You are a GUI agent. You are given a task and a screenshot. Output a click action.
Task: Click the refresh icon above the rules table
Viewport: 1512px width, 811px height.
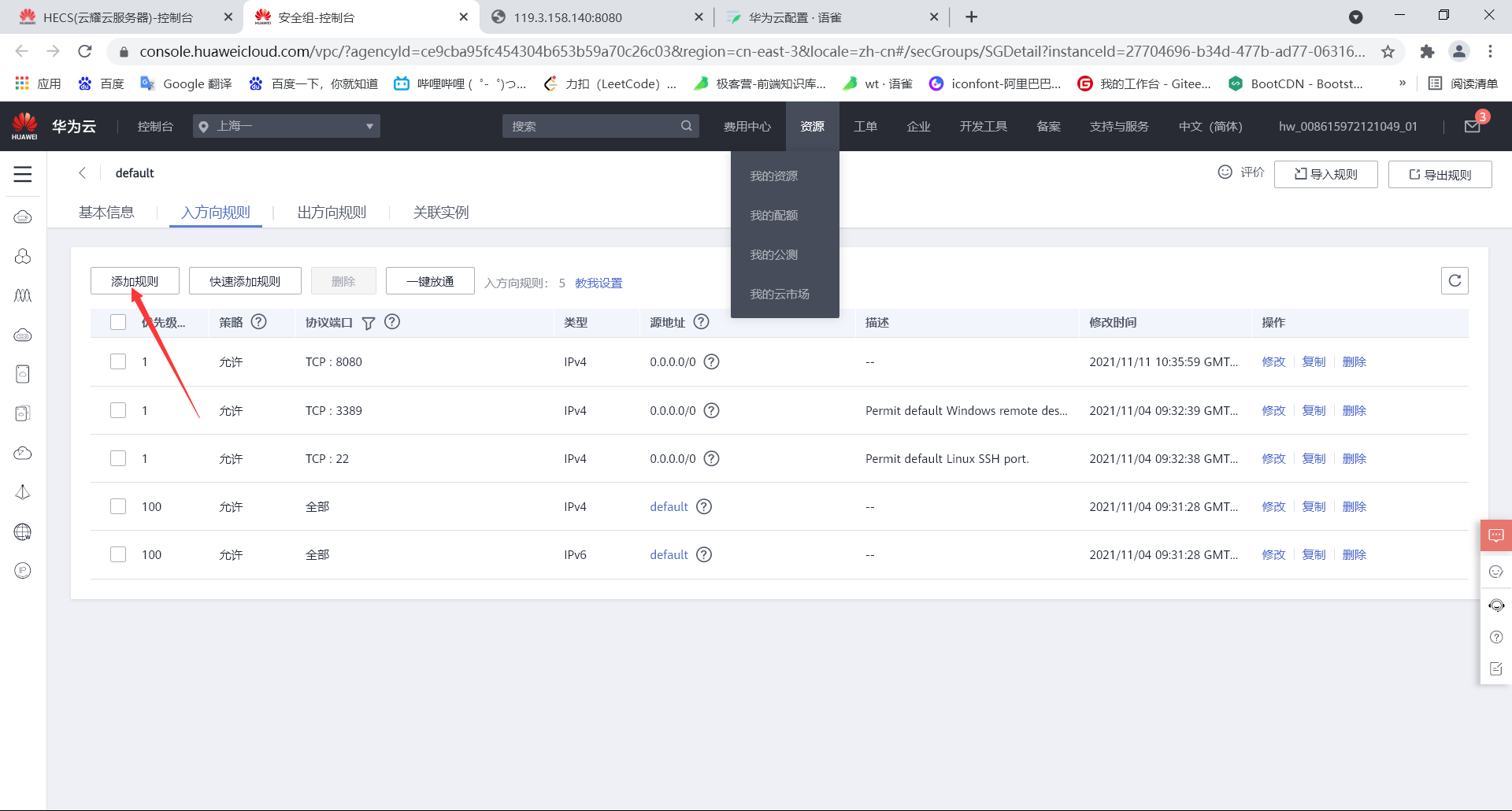(1455, 281)
